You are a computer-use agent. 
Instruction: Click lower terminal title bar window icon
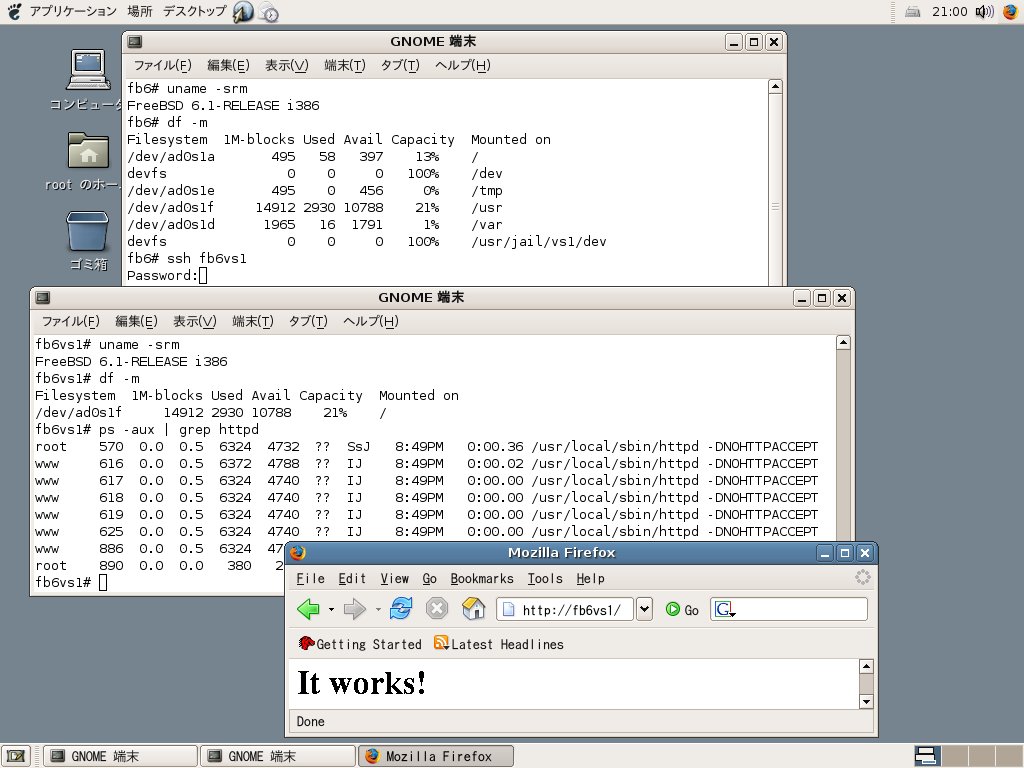click(x=42, y=298)
